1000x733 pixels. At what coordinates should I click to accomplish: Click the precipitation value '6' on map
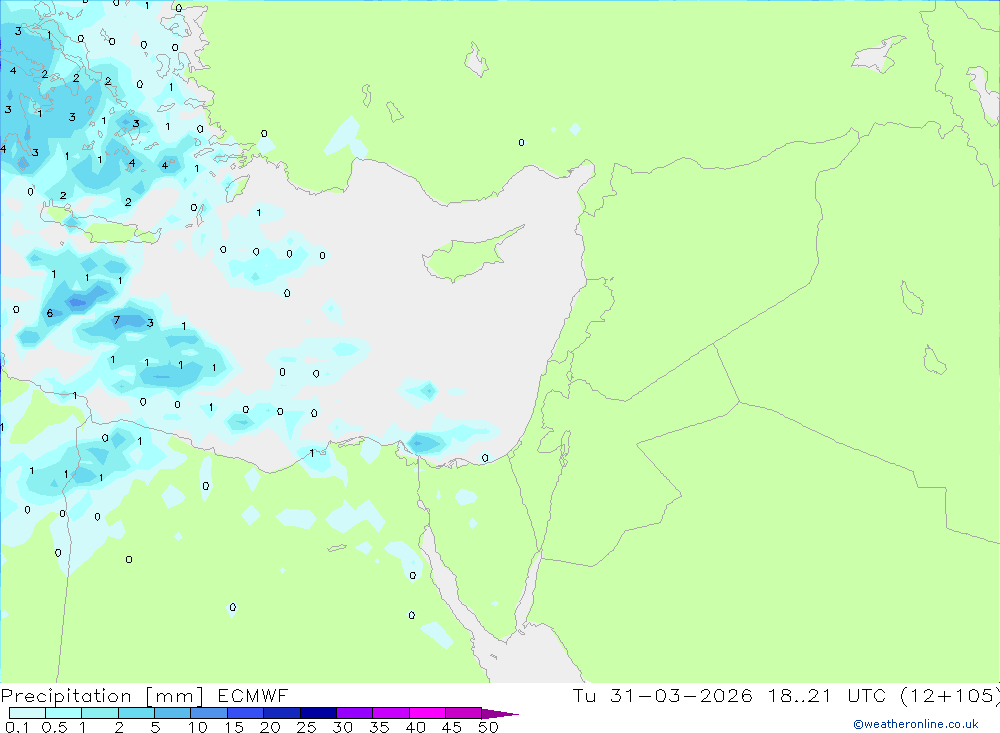(x=50, y=313)
